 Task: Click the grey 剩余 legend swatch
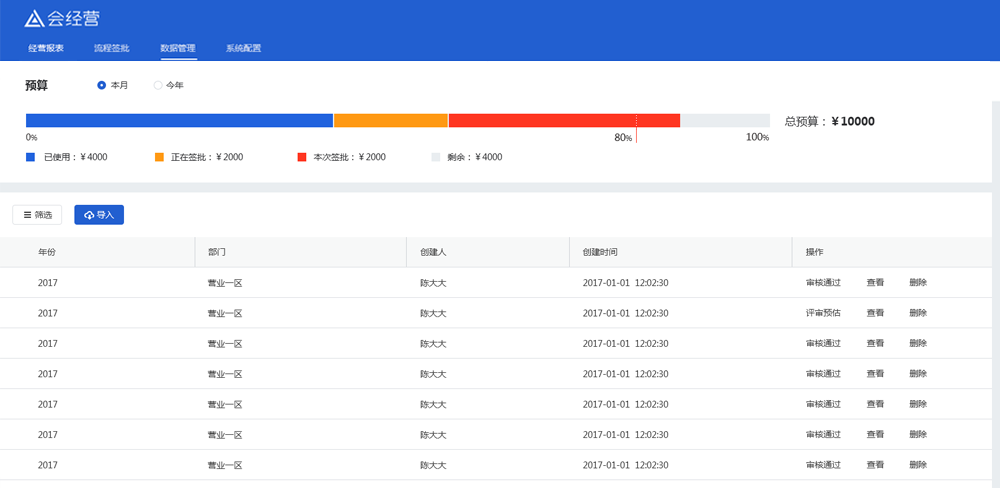pos(436,157)
